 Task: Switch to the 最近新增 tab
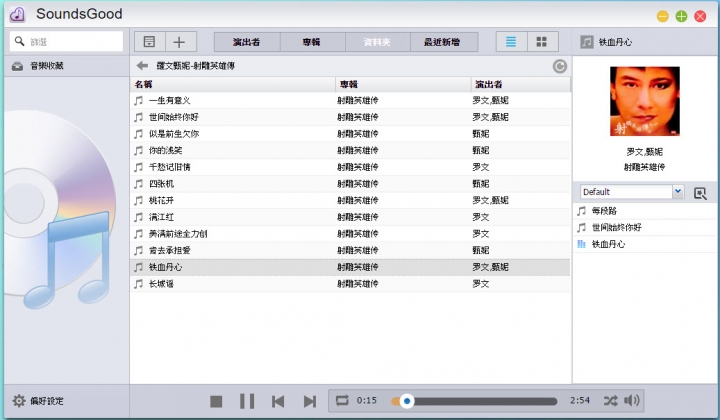pos(443,42)
